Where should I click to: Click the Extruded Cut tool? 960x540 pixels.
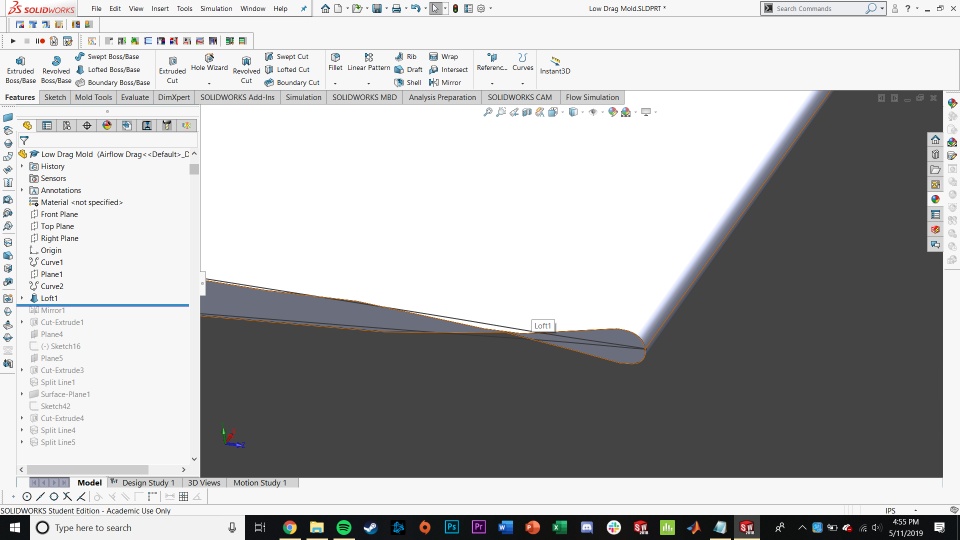[x=172, y=69]
